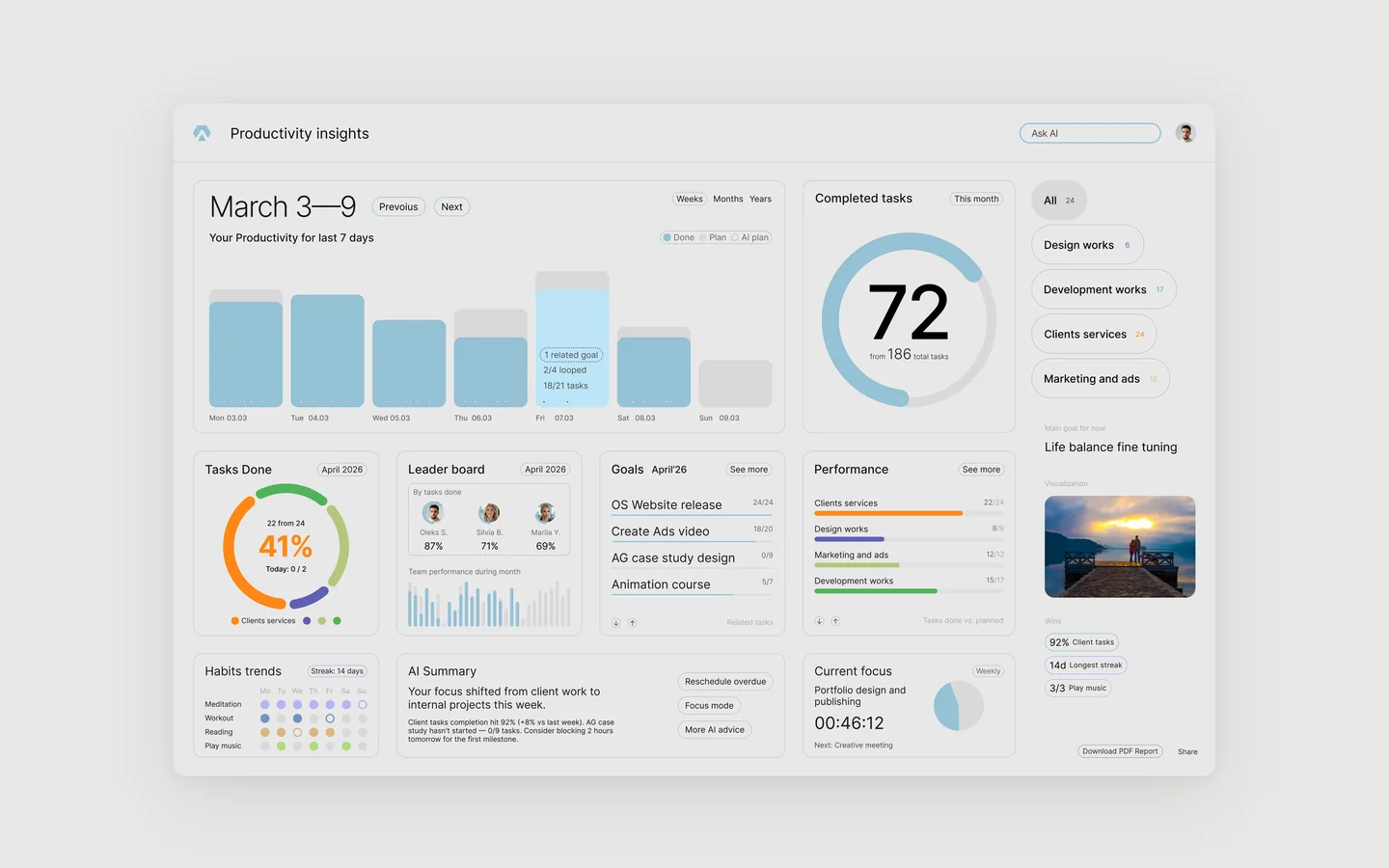Image resolution: width=1389 pixels, height=868 pixels.
Task: Click the bright green legend dot under Tasks Done
Action: (337, 621)
